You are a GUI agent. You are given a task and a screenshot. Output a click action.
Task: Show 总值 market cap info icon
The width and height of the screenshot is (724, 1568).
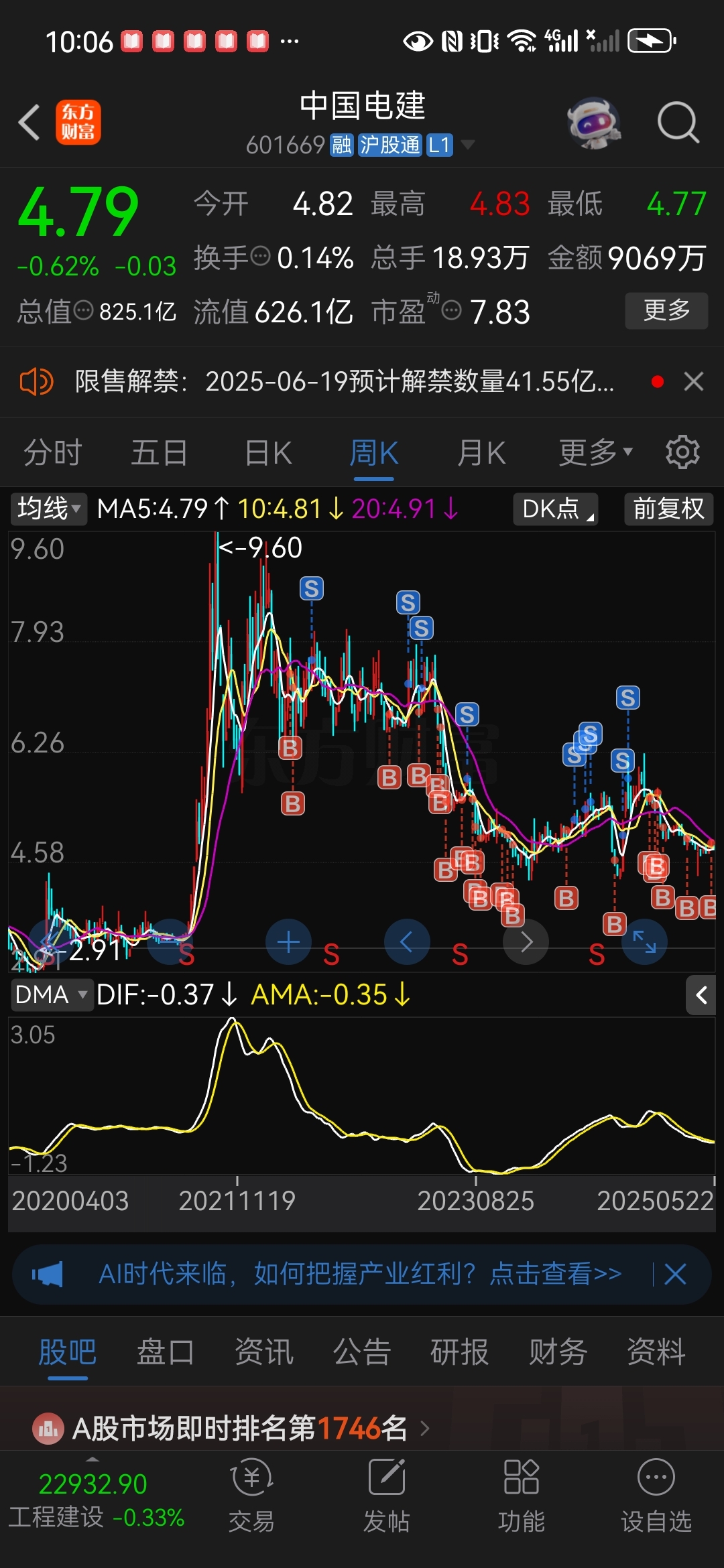click(83, 310)
